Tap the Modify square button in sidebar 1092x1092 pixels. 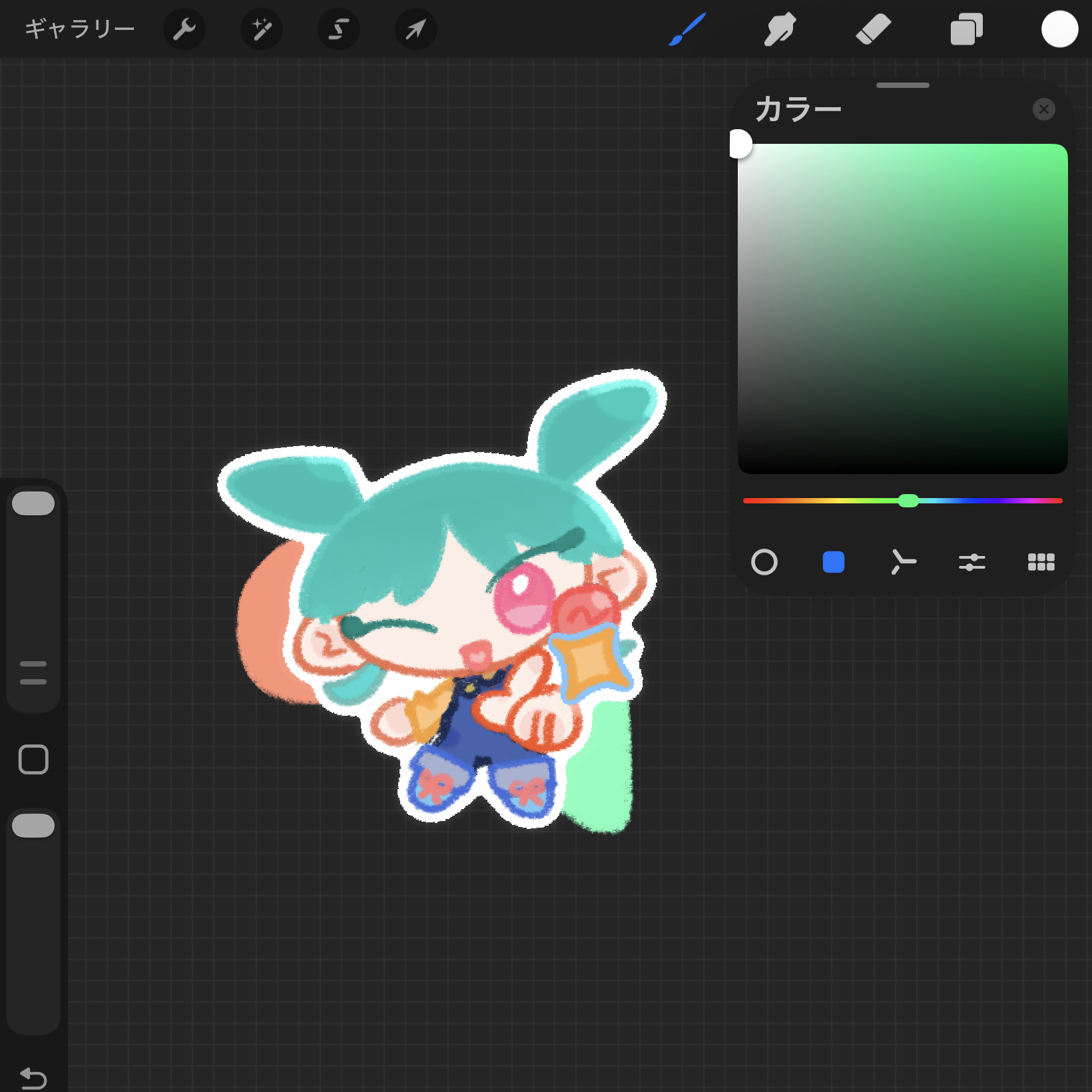pyautogui.click(x=33, y=759)
